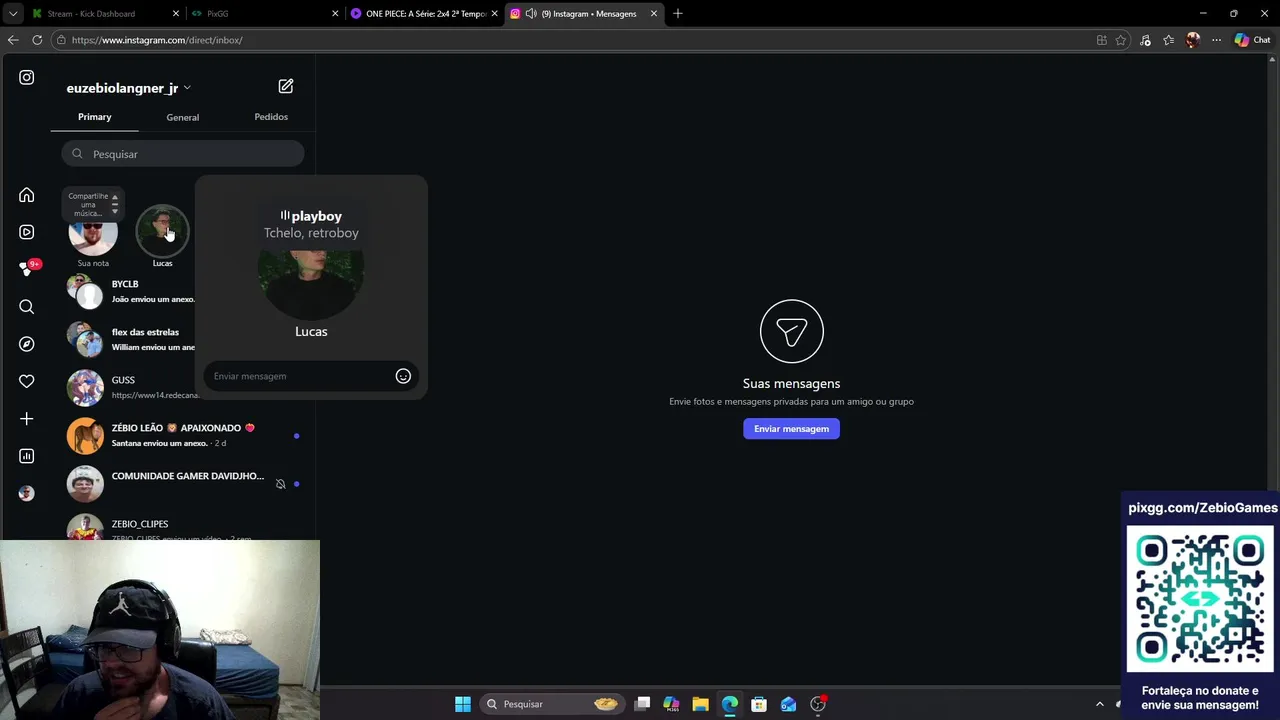Screen dimensions: 1280x720
Task: Switch to the Primary tab
Action: click(x=95, y=117)
